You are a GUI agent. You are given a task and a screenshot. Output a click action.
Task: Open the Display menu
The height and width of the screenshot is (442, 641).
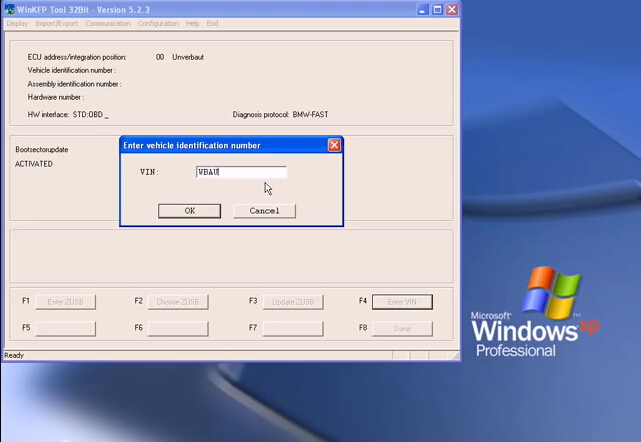[x=17, y=23]
